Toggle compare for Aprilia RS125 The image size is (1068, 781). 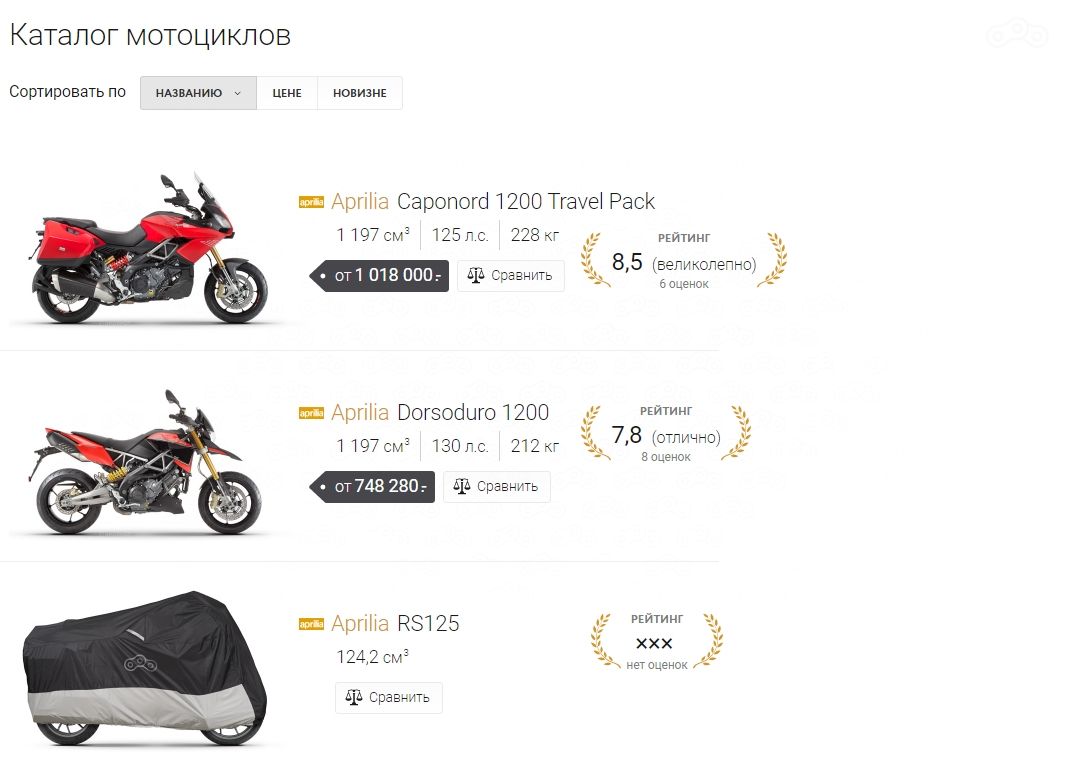389,698
